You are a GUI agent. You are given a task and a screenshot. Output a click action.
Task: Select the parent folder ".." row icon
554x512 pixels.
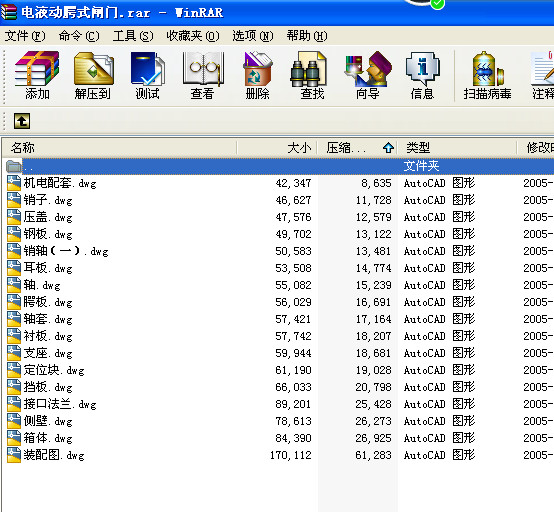click(14, 166)
